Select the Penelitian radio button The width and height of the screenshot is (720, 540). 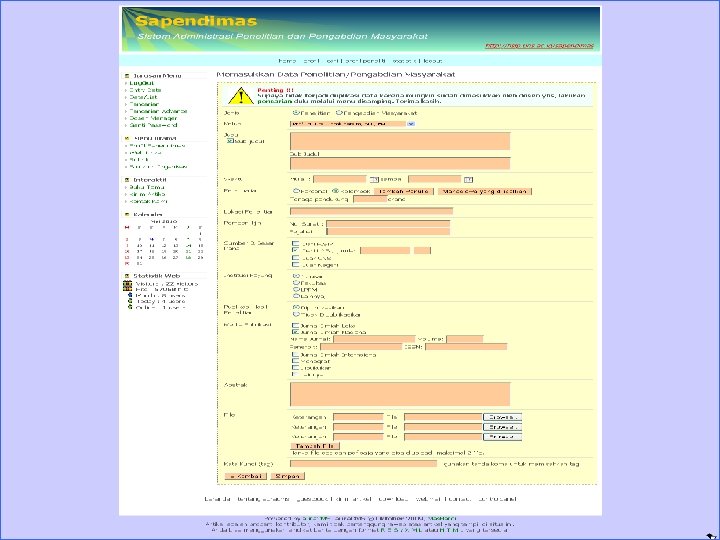coord(296,112)
